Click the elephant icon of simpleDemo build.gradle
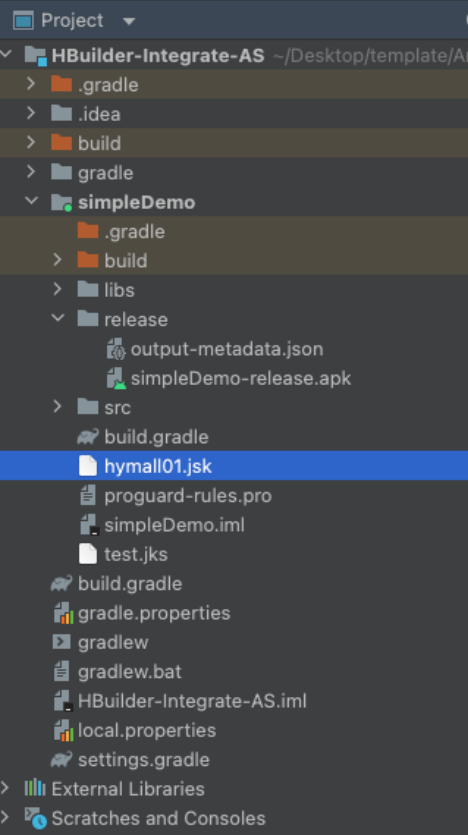Image resolution: width=468 pixels, height=835 pixels. [88, 437]
